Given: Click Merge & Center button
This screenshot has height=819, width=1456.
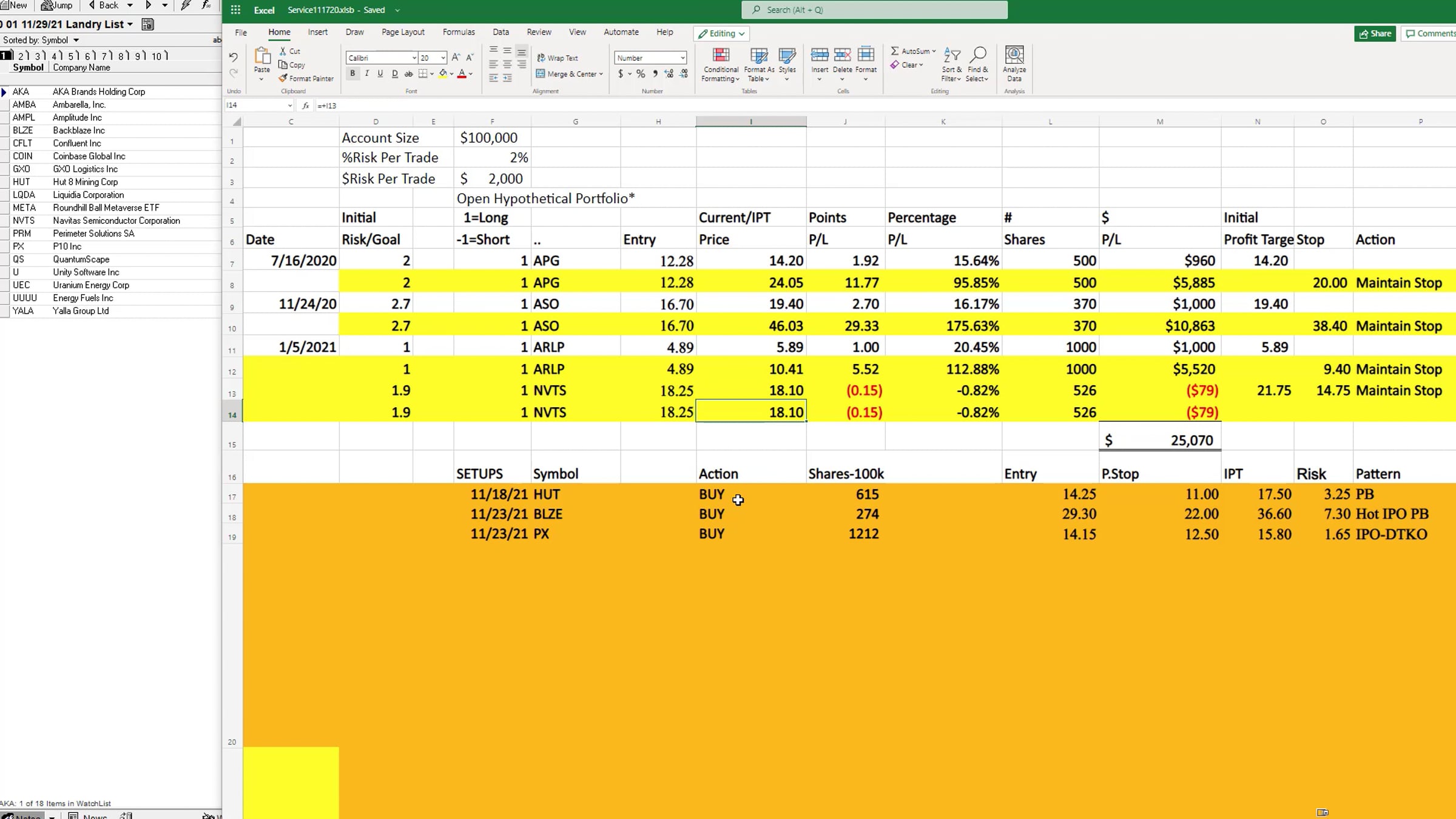Looking at the screenshot, I should 569,74.
